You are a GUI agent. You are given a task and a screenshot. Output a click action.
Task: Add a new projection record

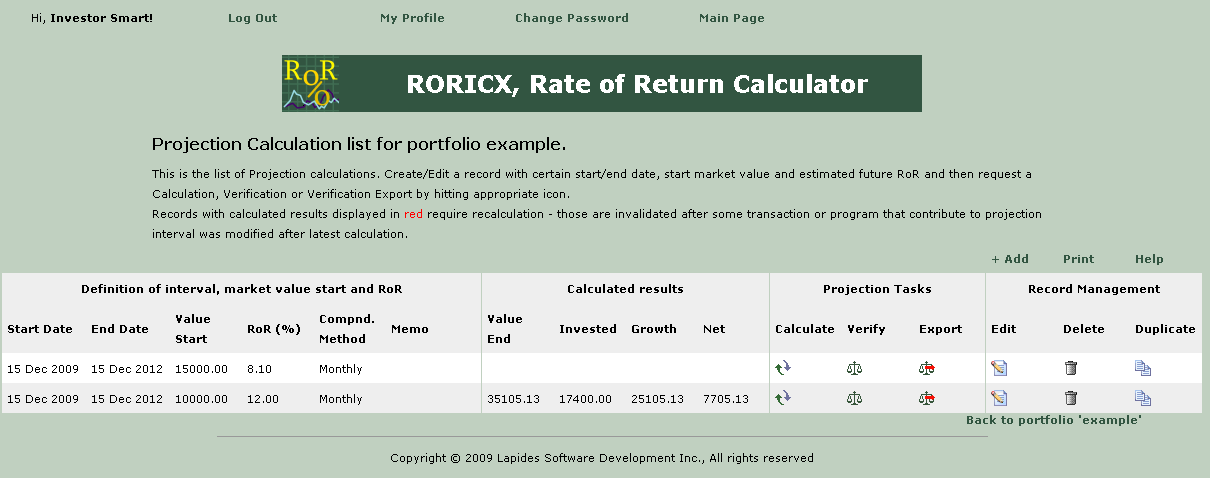1010,259
